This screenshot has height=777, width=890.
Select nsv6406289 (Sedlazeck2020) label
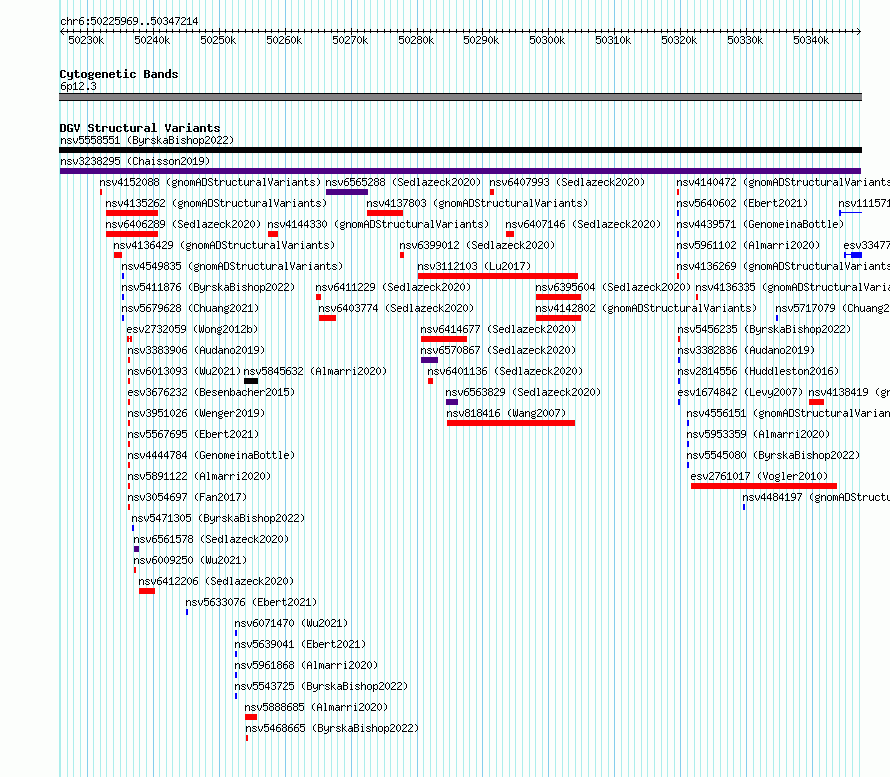coord(183,224)
